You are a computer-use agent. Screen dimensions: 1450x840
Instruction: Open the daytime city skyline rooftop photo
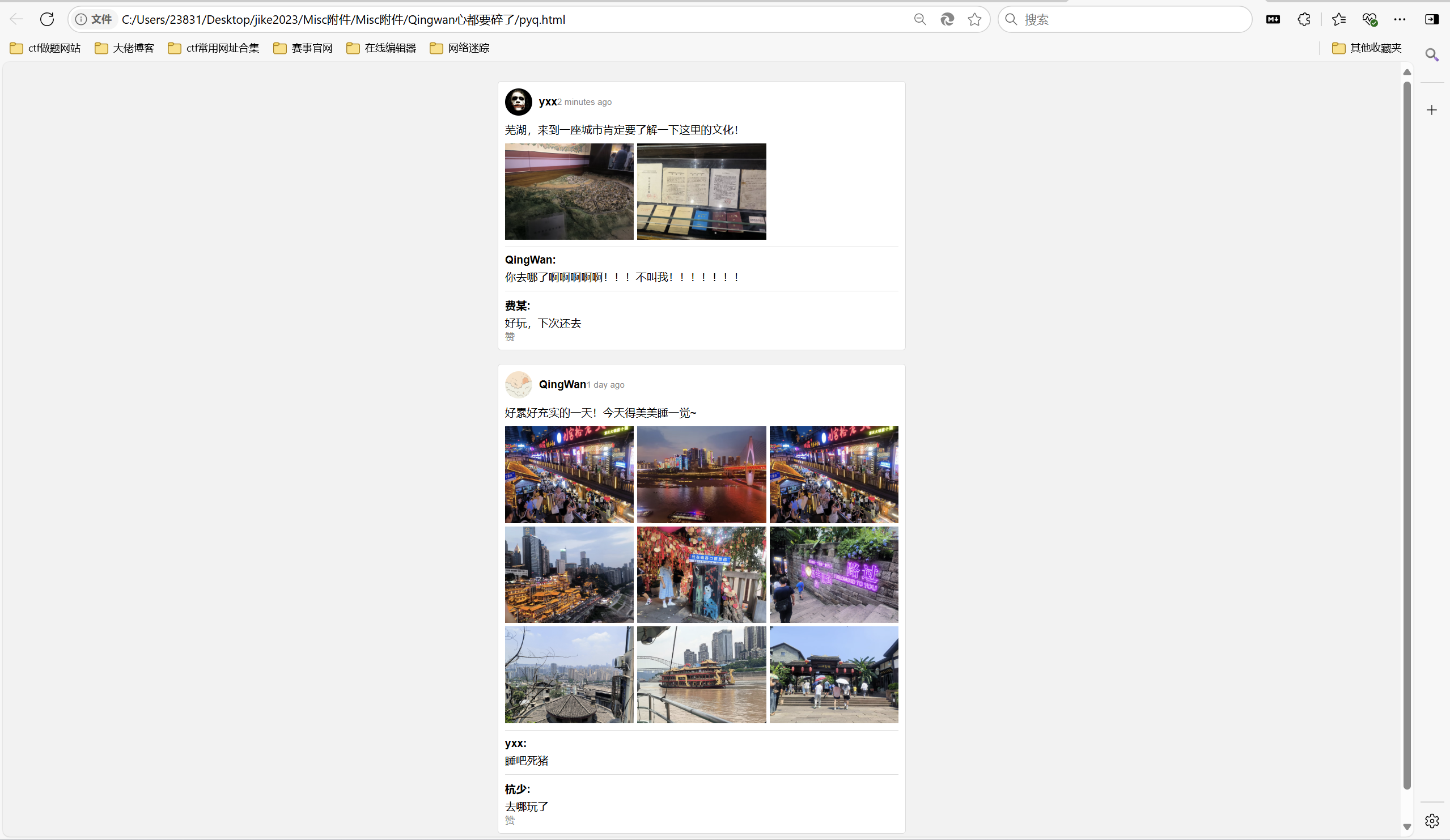point(569,675)
